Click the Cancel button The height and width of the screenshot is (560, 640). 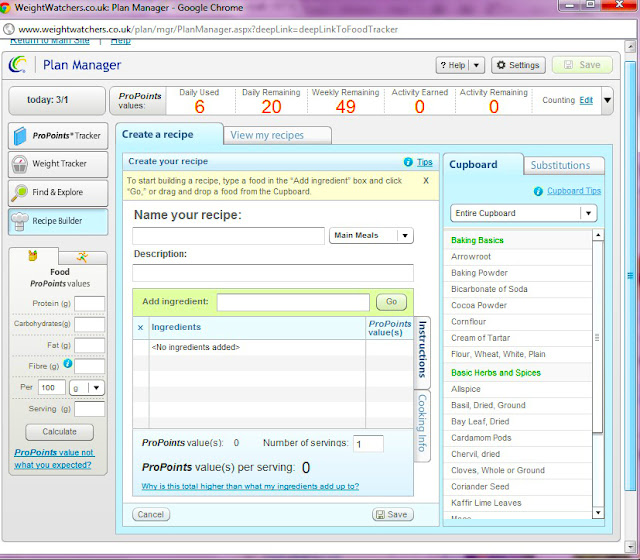(151, 515)
